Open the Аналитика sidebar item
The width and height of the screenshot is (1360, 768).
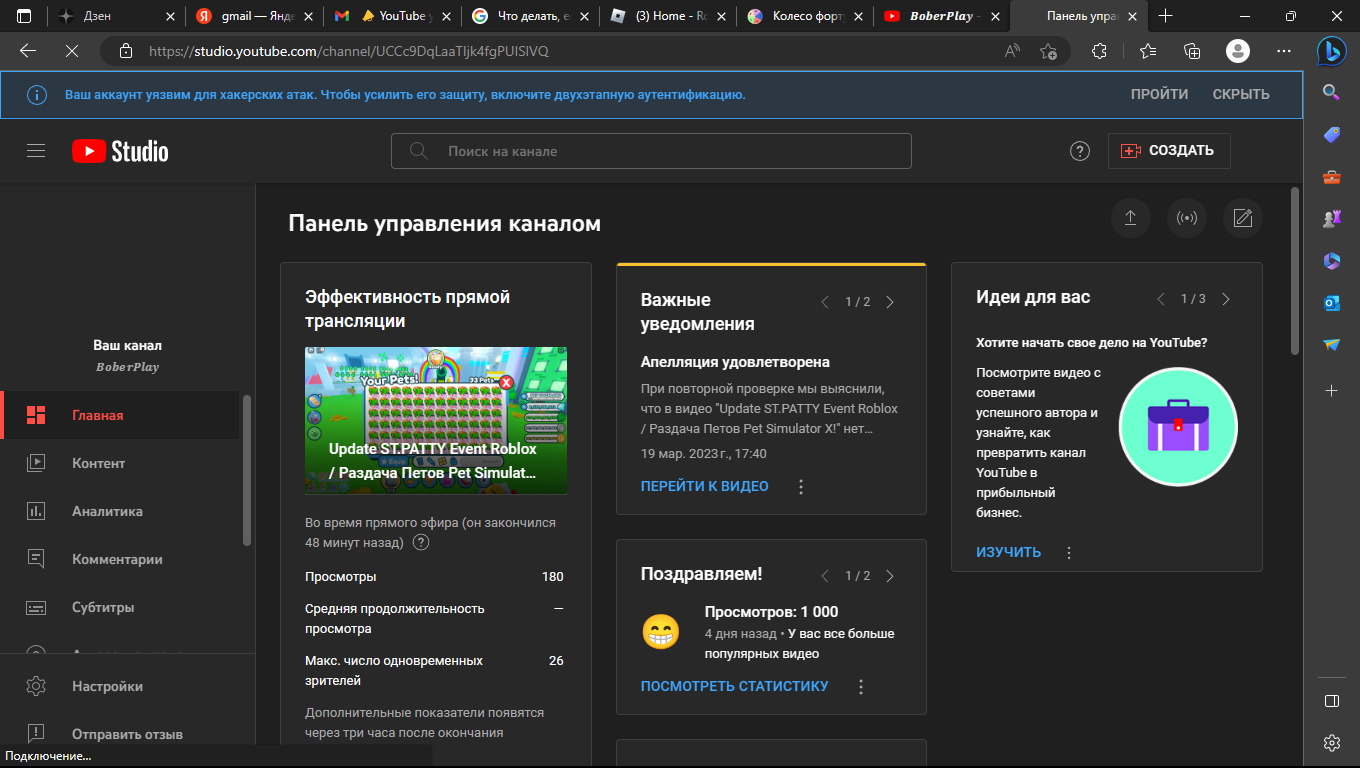point(120,511)
